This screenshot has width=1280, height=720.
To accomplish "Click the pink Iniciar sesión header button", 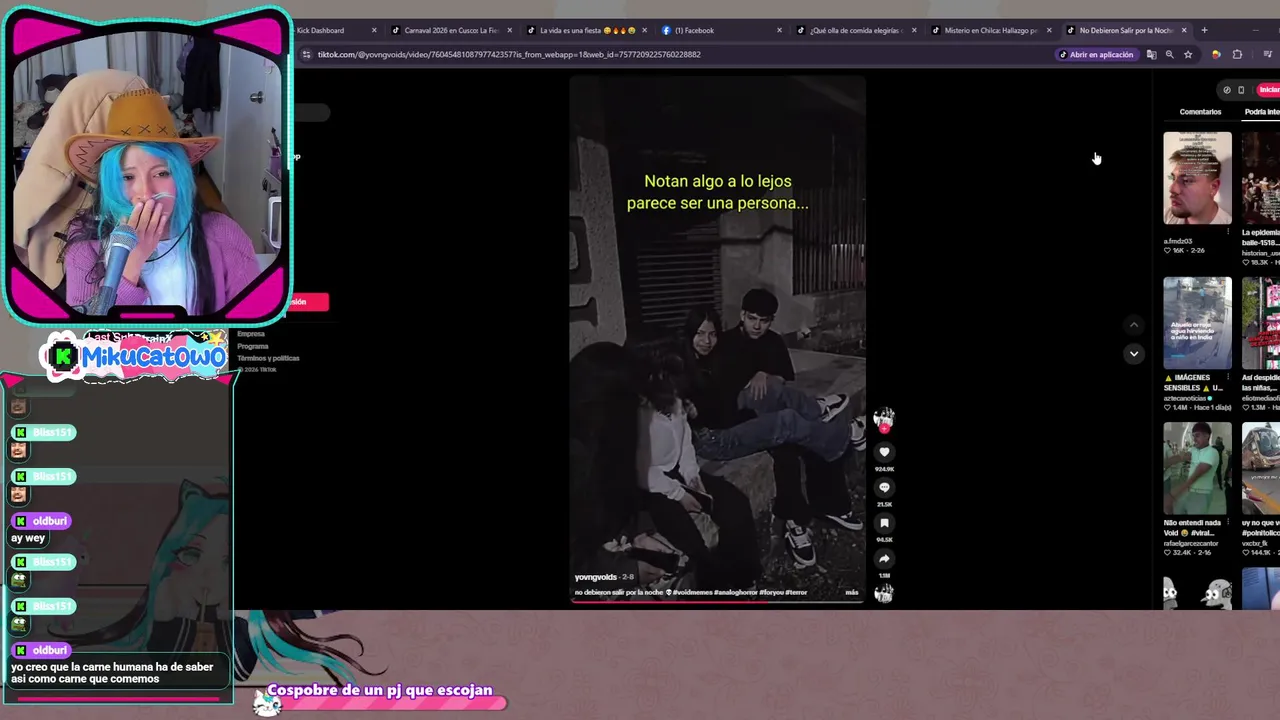I will coord(1269,90).
